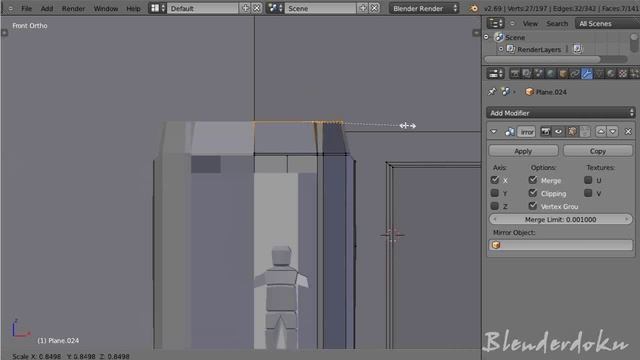The image size is (640, 360).
Task: Remove the Mirror modifier
Action: tap(628, 131)
